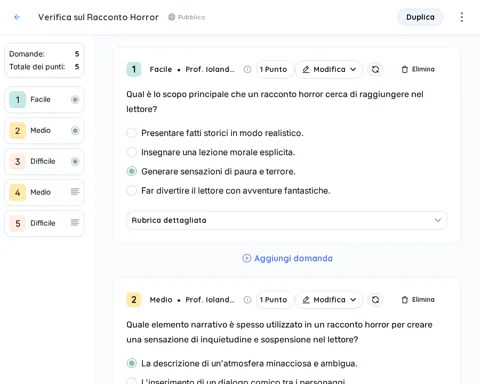Click open-text icon on sidebar item 4 Medio
Image resolution: width=480 pixels, height=384 pixels.
click(x=75, y=192)
